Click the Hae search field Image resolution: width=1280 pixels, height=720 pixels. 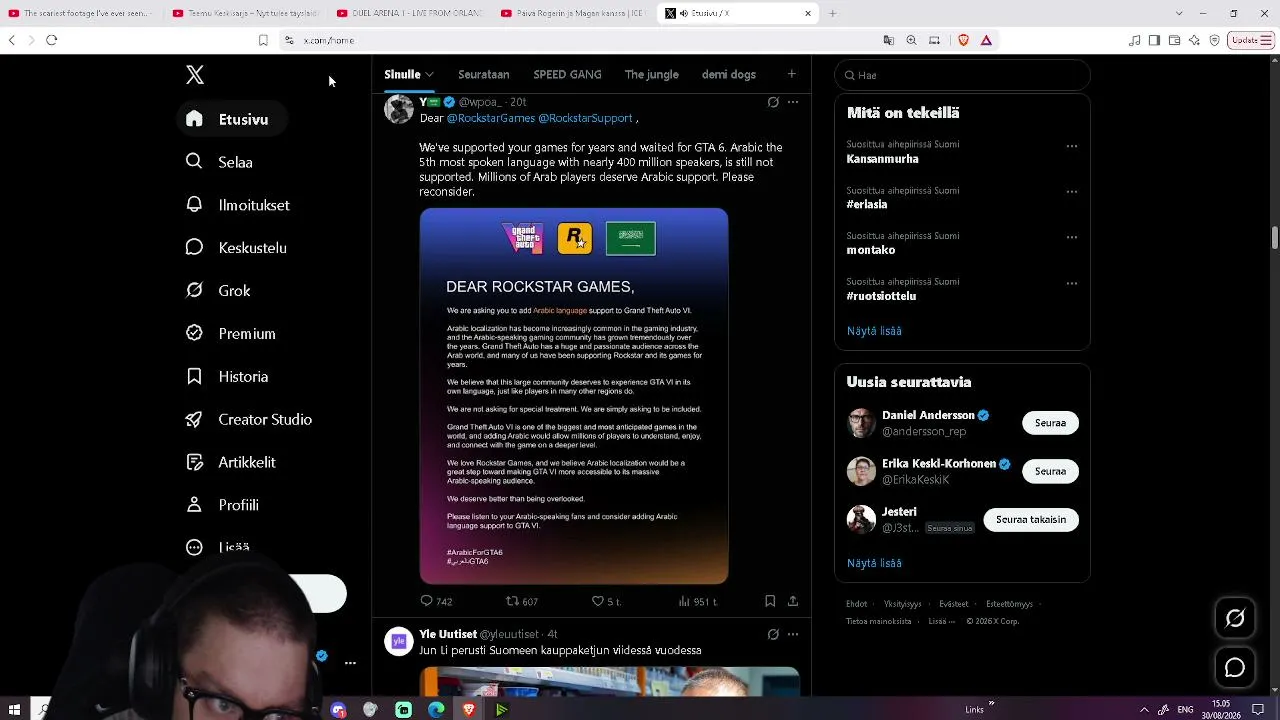[962, 75]
